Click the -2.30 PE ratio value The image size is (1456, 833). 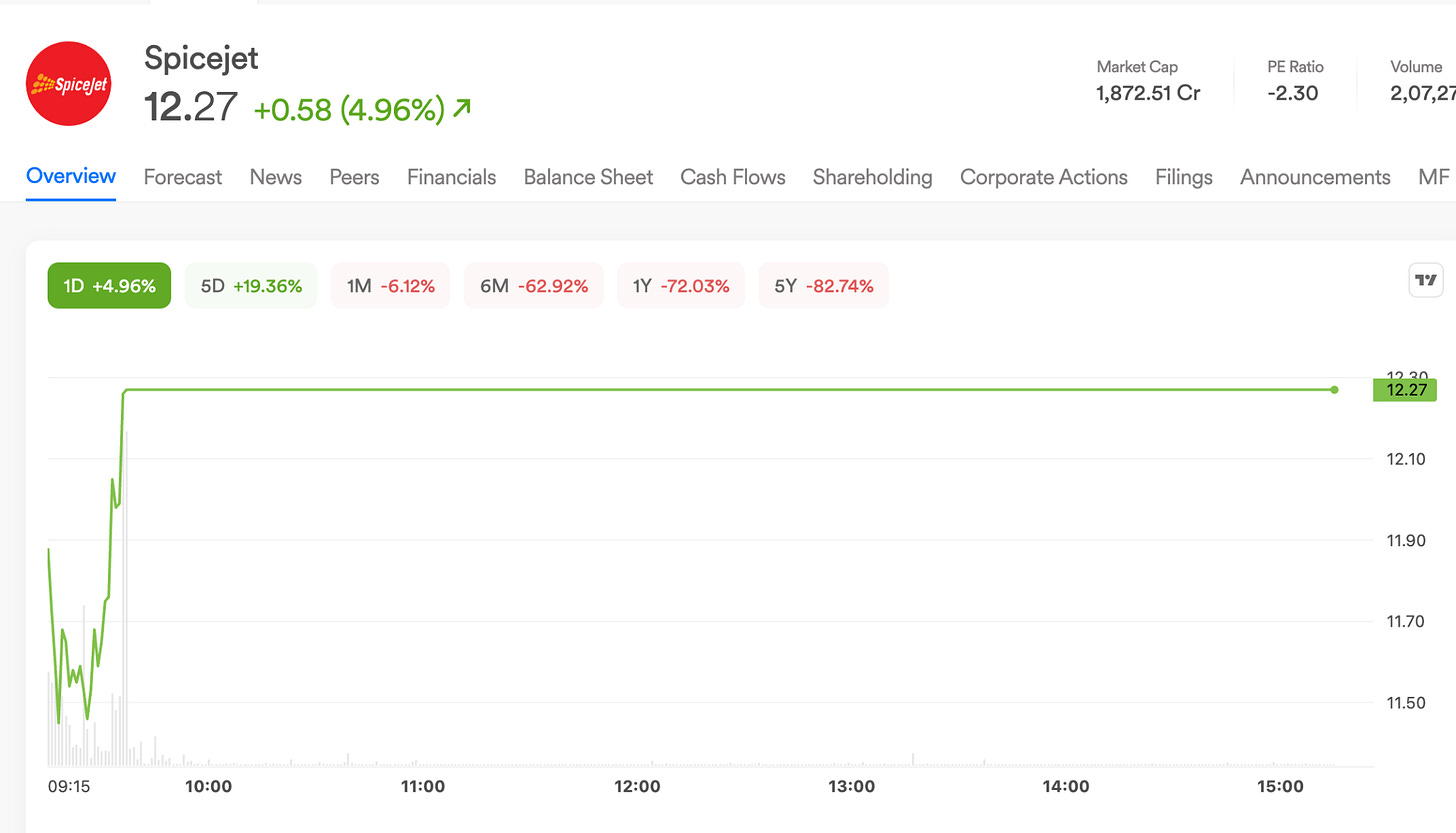1292,94
